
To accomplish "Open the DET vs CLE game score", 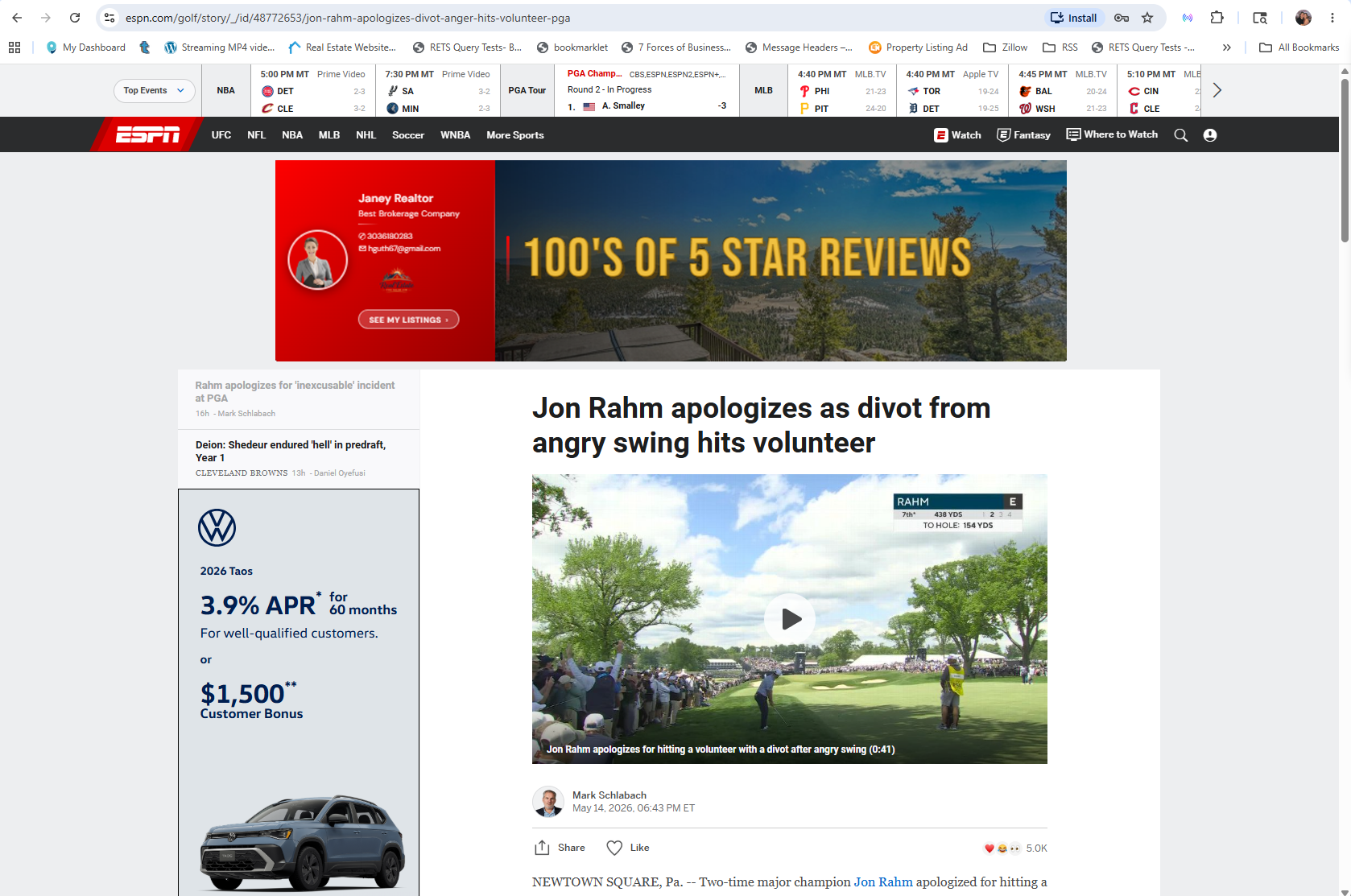I will [313, 91].
